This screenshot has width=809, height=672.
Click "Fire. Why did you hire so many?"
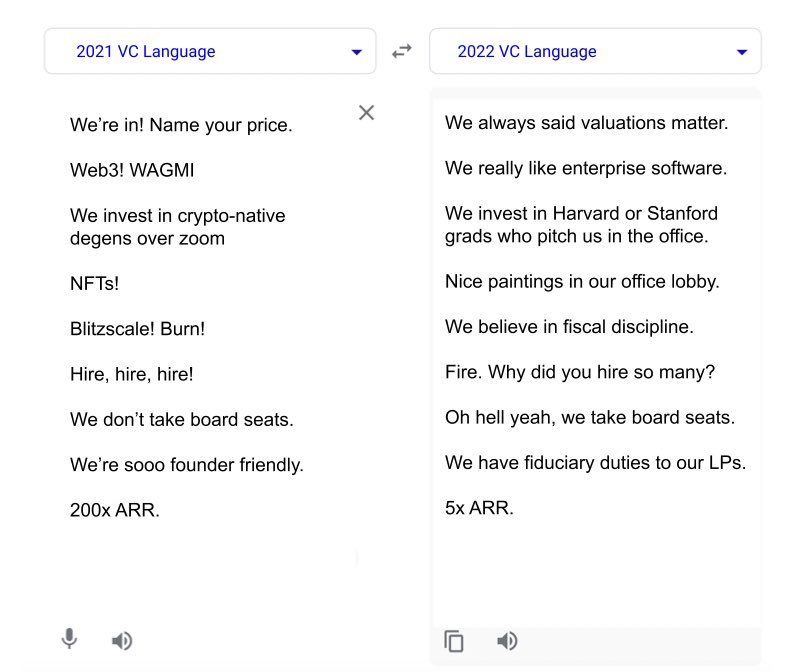580,372
